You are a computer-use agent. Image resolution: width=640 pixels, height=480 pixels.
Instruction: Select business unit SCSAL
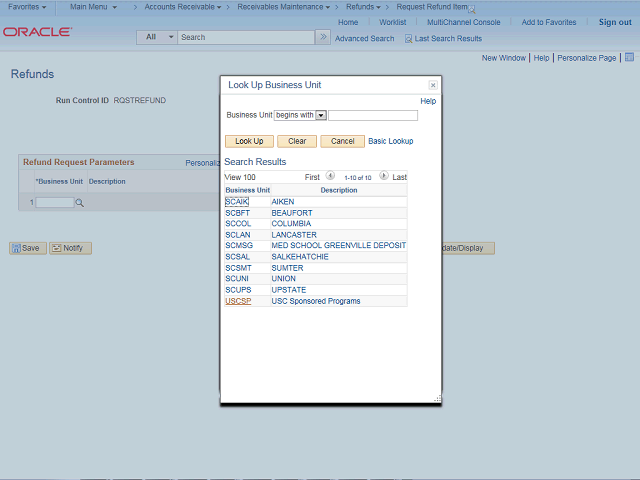tap(237, 257)
